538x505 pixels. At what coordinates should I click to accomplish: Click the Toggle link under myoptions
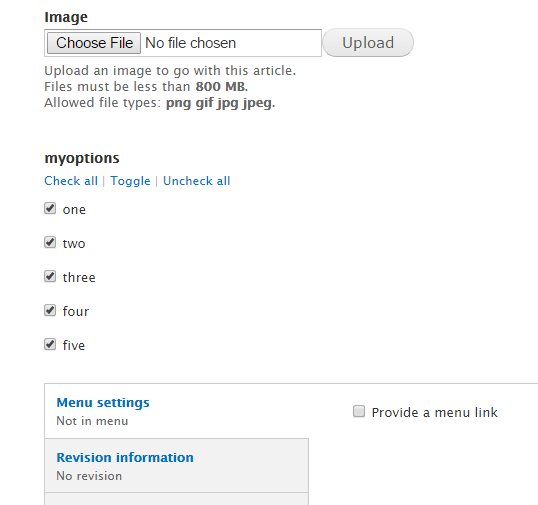pyautogui.click(x=130, y=181)
